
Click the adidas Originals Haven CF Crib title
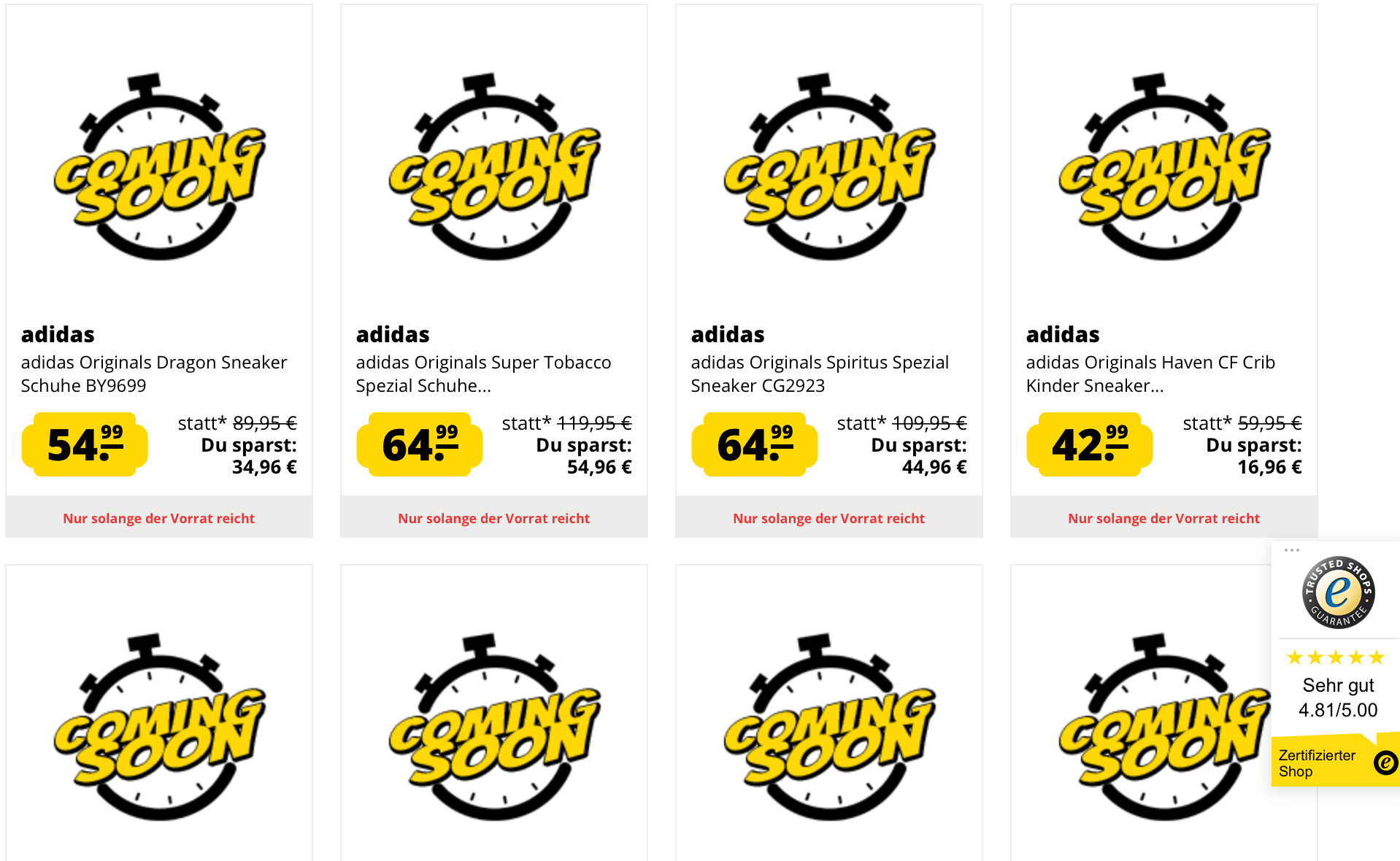1150,374
